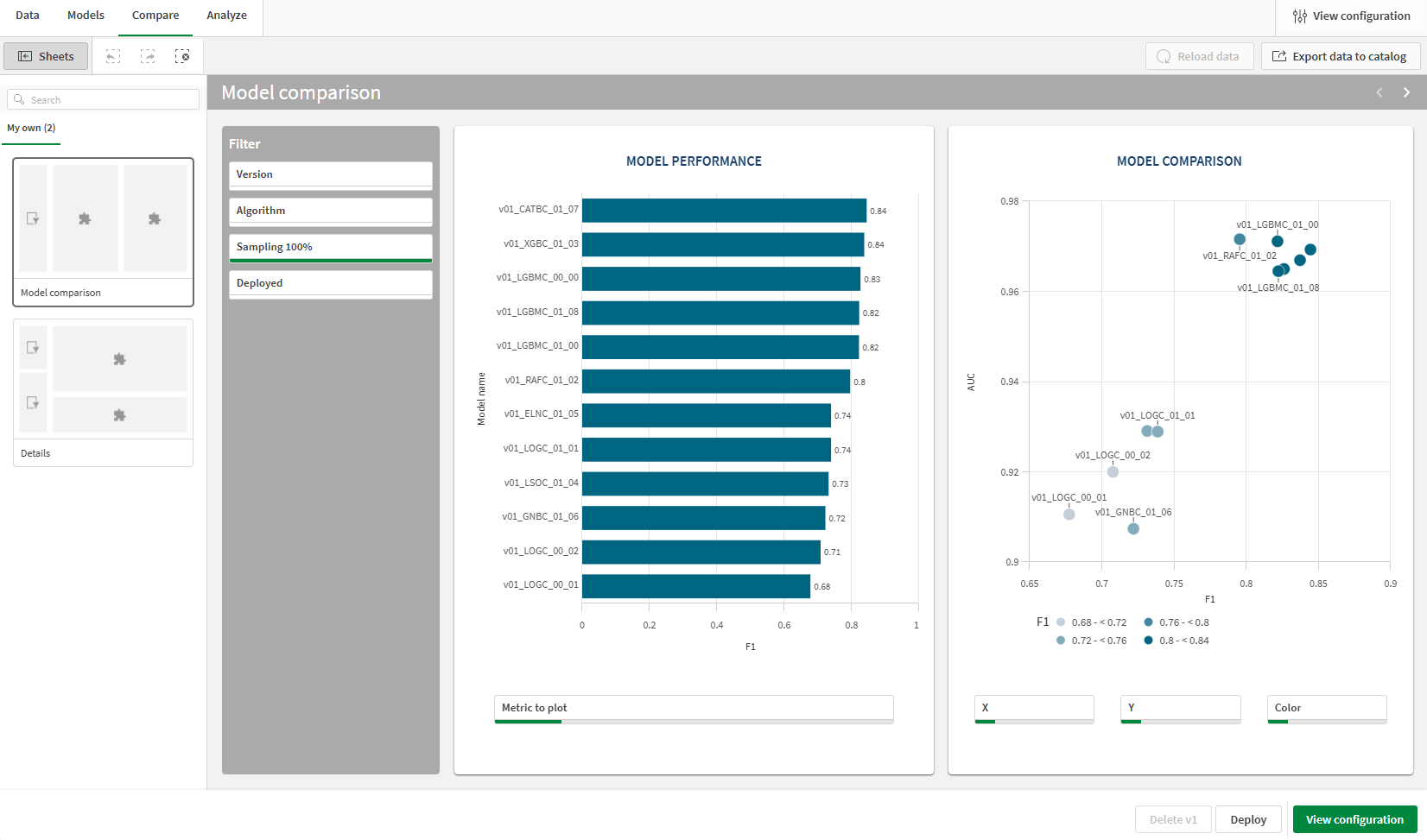Viewport: 1427px width, 840px height.
Task: Click the Delete v1 button
Action: (x=1173, y=819)
